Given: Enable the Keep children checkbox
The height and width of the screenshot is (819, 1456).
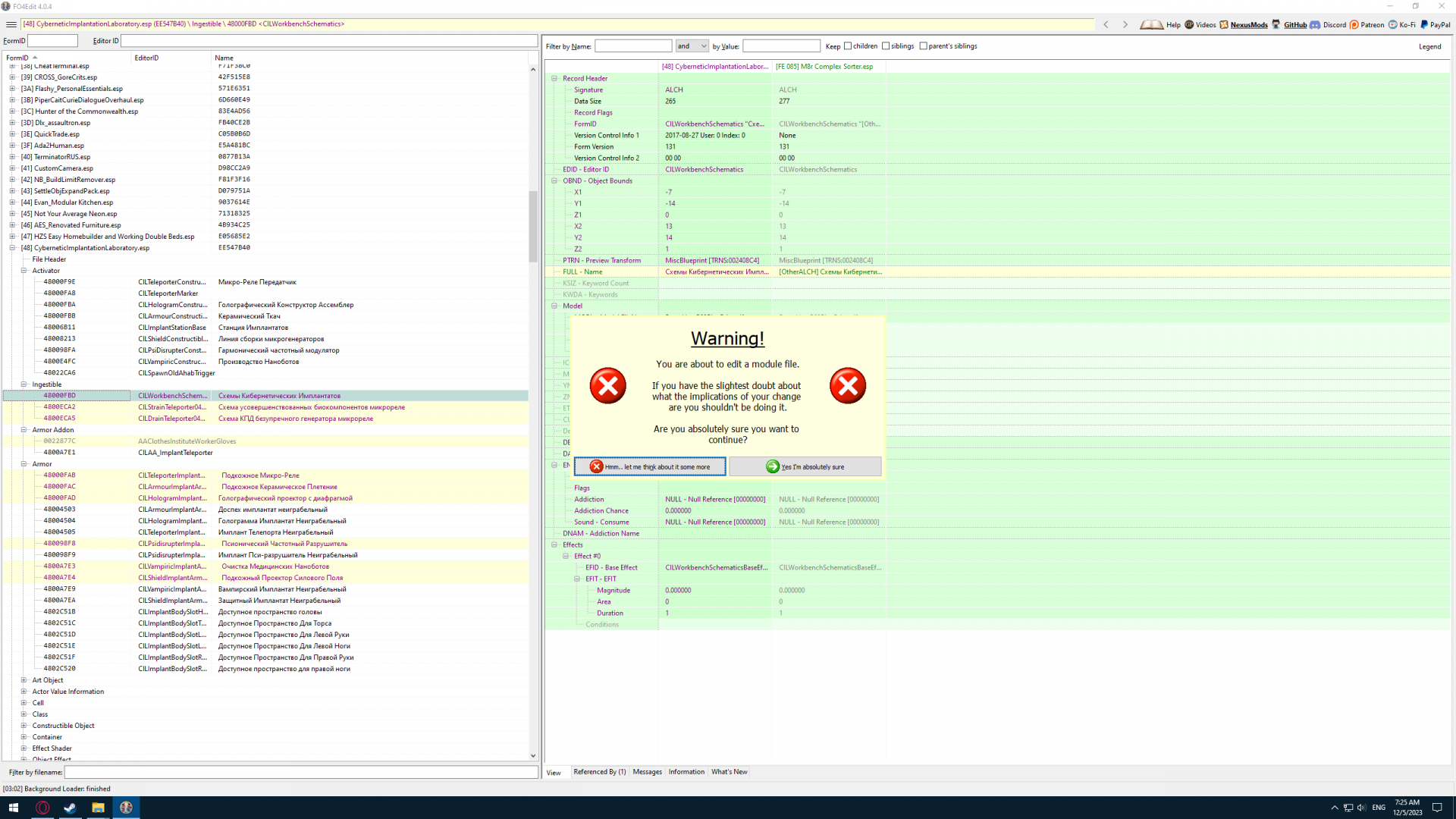Looking at the screenshot, I should pos(848,46).
